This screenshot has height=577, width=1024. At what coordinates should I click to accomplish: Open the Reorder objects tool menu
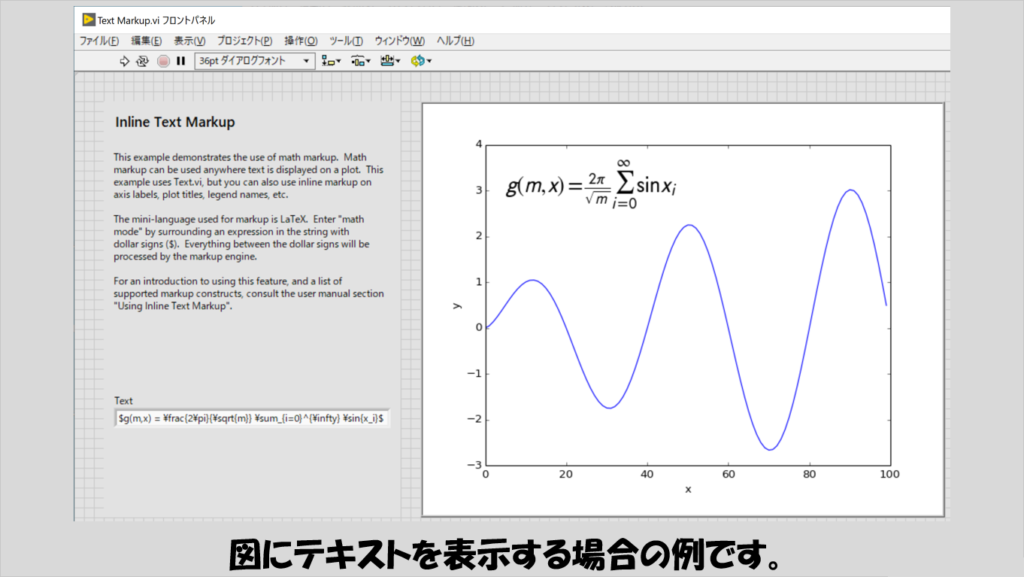pyautogui.click(x=420, y=61)
